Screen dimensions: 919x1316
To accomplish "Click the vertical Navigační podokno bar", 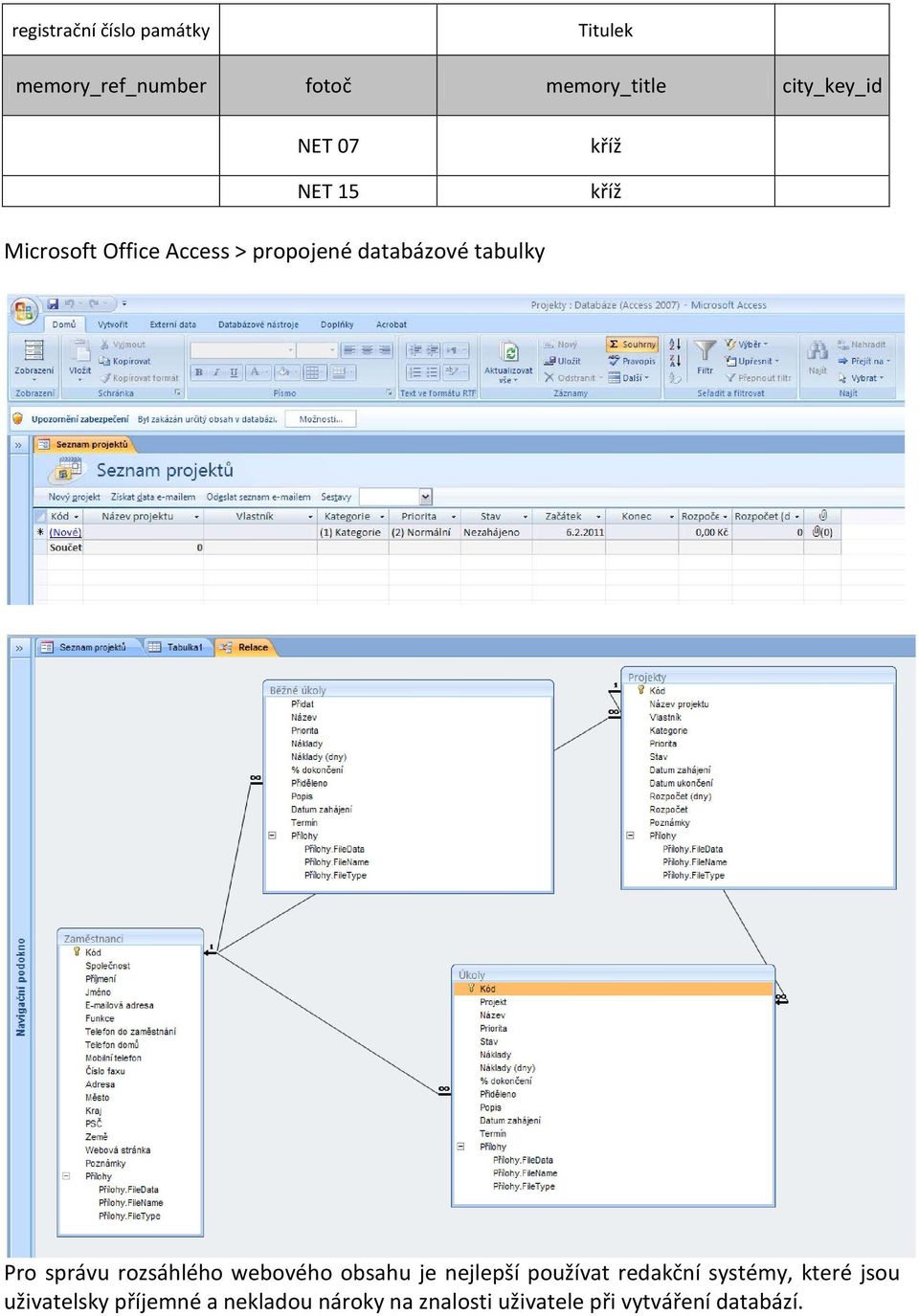I will (x=20, y=987).
